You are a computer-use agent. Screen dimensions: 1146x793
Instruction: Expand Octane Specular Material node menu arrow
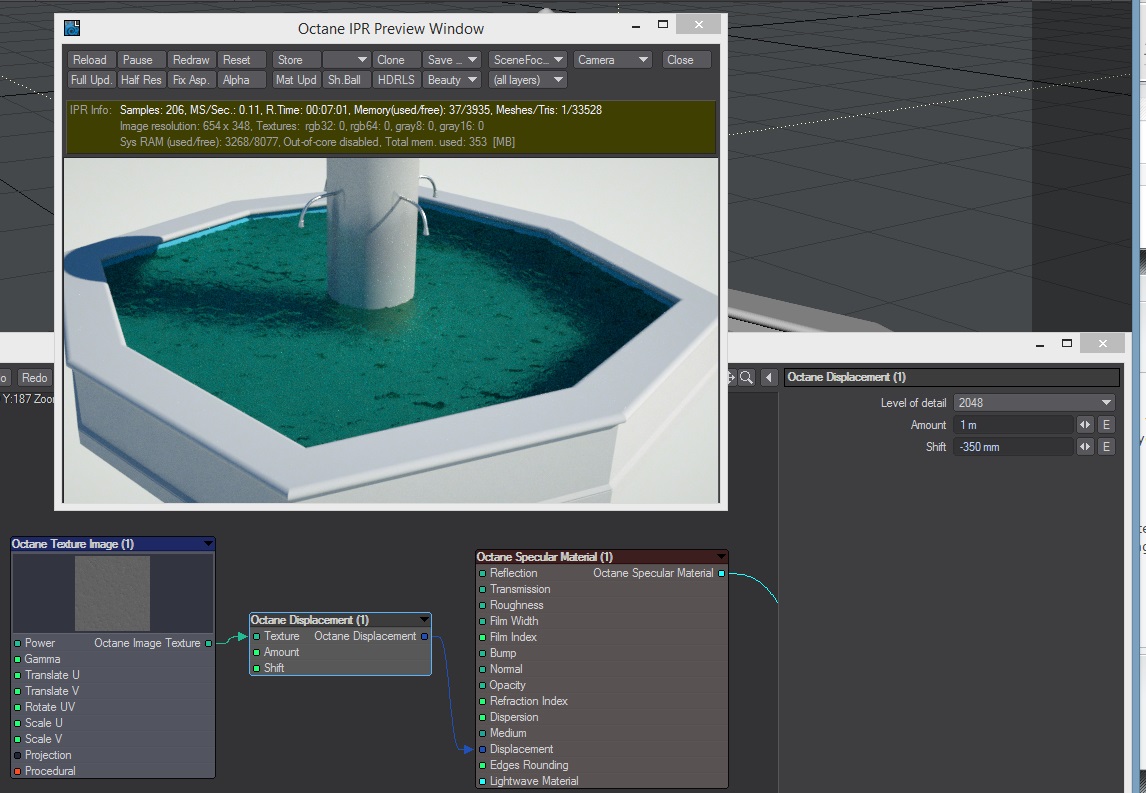(x=721, y=557)
